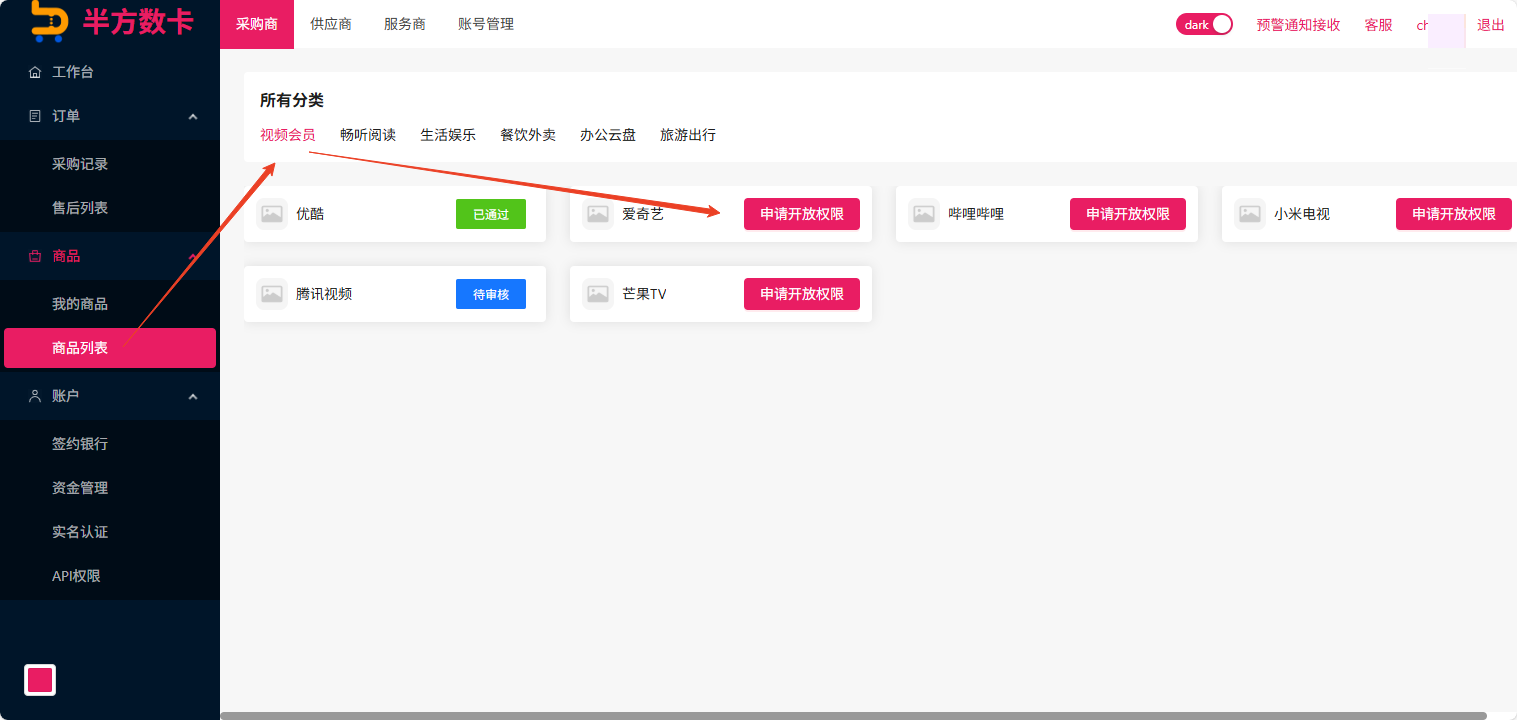Click the 芒果TV product name
The width and height of the screenshot is (1517, 720).
pyautogui.click(x=644, y=294)
